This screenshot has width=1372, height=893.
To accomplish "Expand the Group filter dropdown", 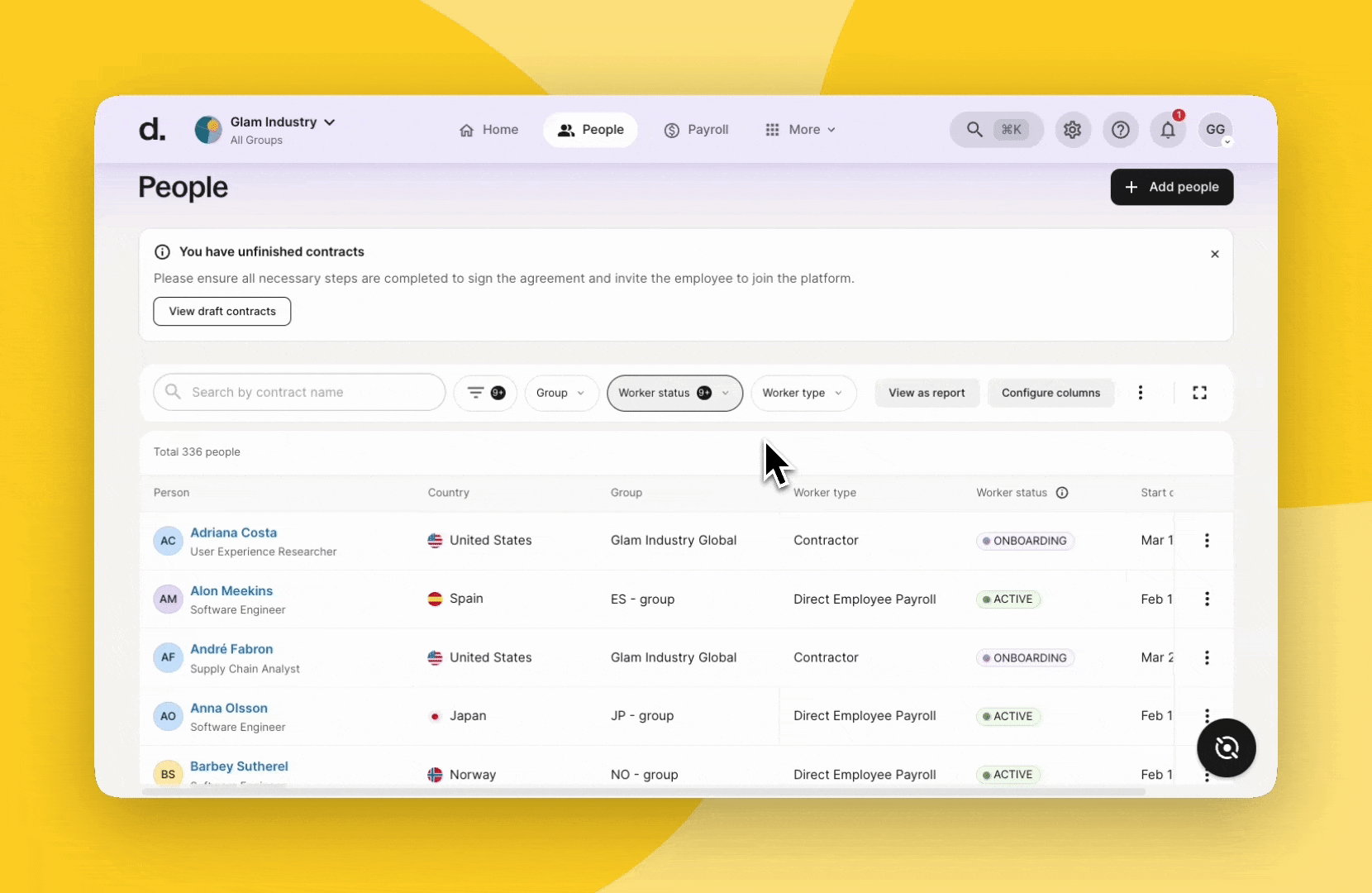I will (x=561, y=393).
